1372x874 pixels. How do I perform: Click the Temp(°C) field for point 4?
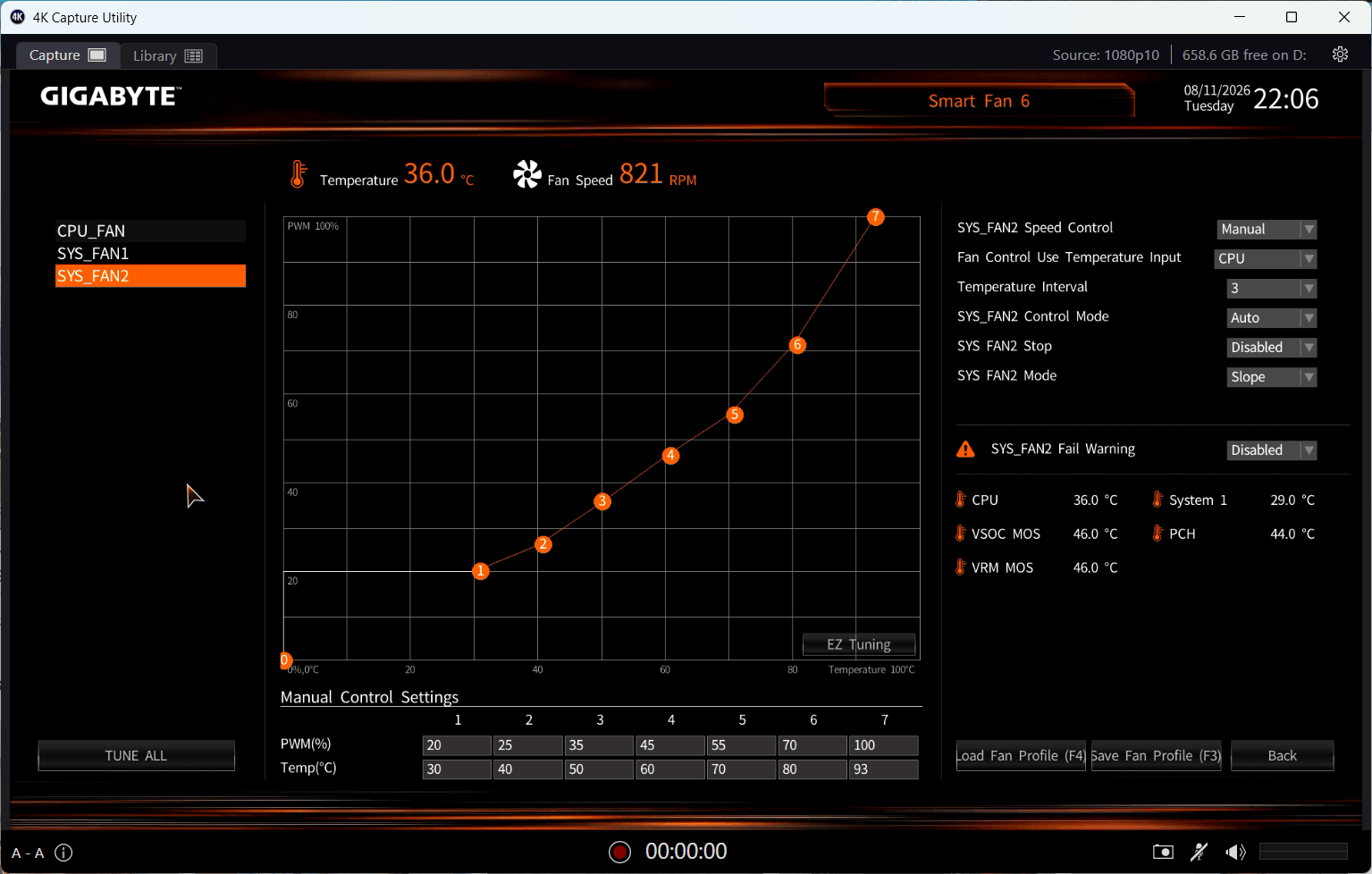click(670, 769)
